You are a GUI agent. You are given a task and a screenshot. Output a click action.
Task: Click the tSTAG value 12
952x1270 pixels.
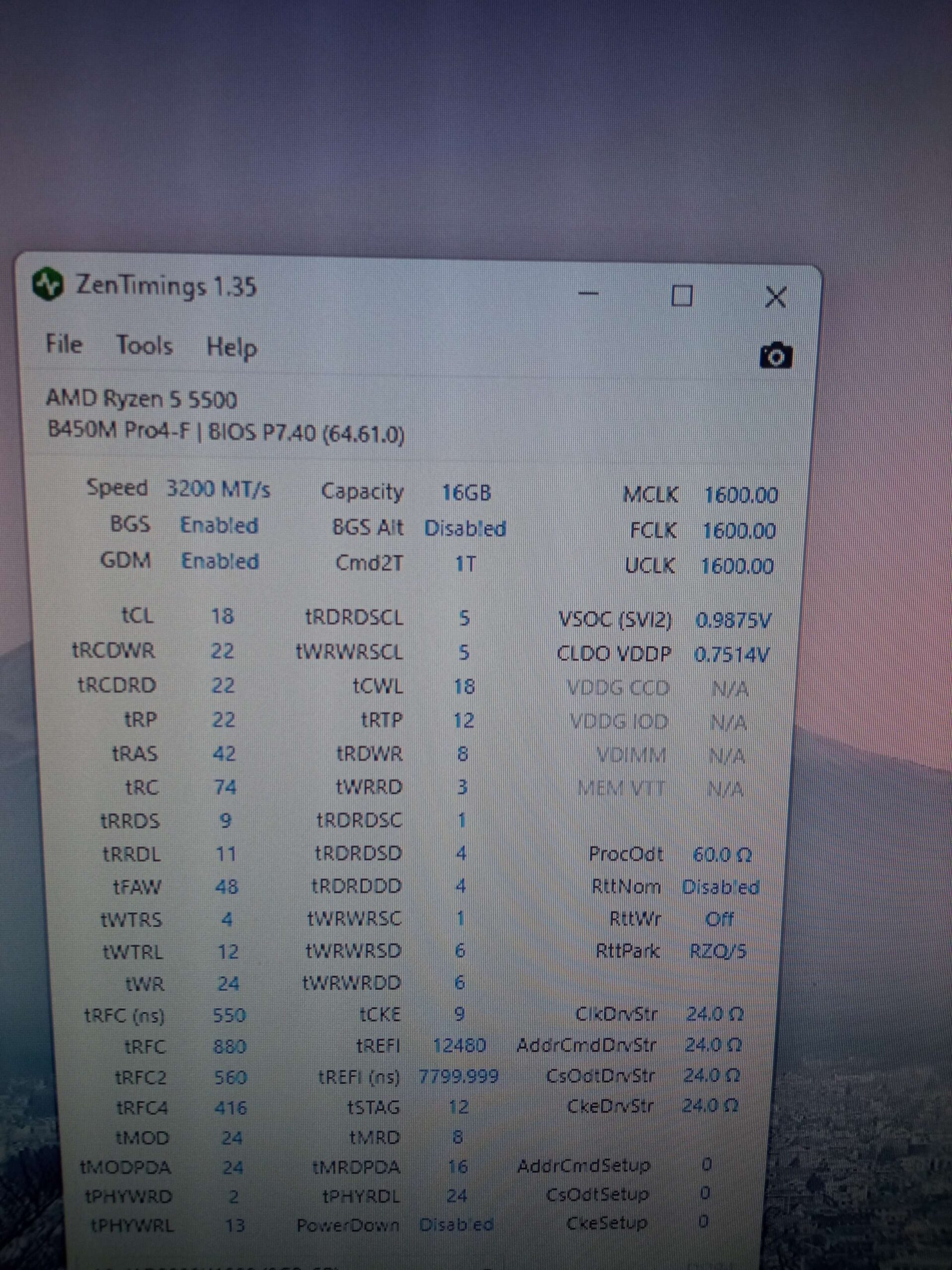[458, 1106]
